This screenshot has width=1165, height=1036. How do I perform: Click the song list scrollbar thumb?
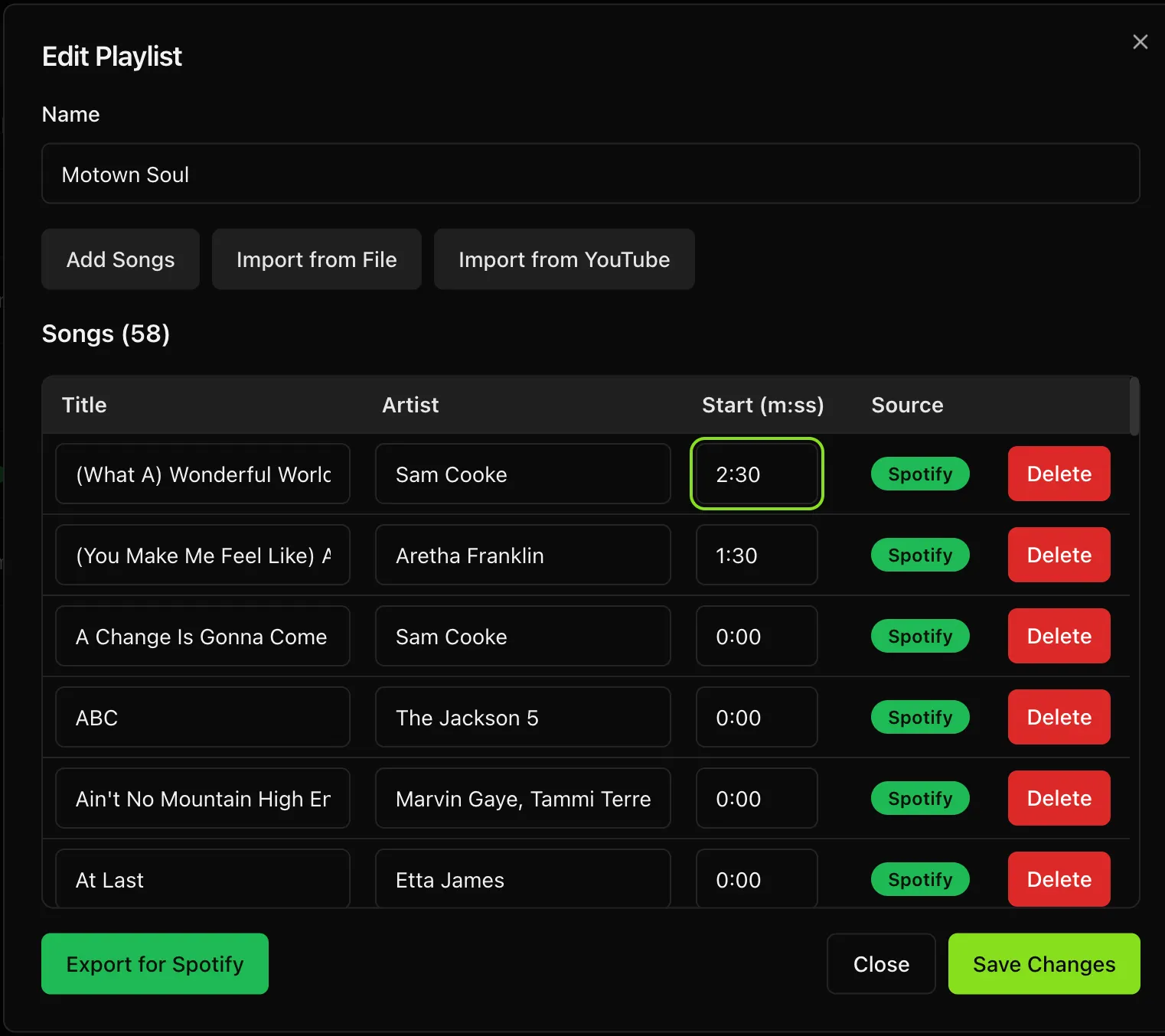[x=1134, y=406]
